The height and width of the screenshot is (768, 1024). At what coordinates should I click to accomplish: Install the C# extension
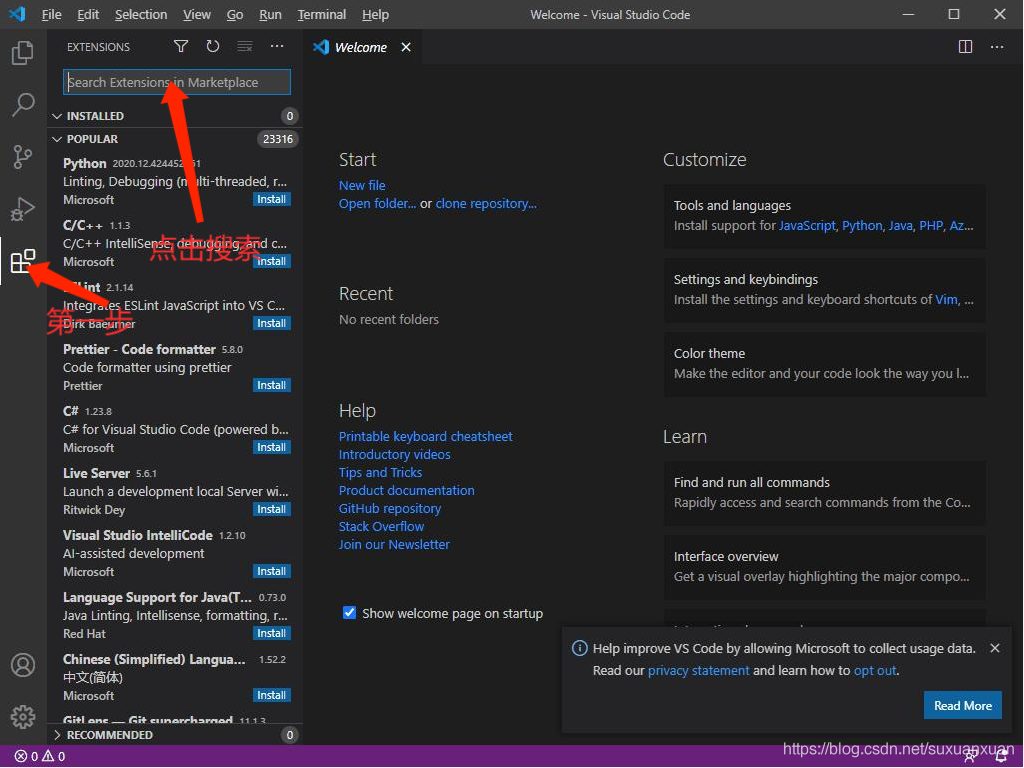click(x=271, y=447)
